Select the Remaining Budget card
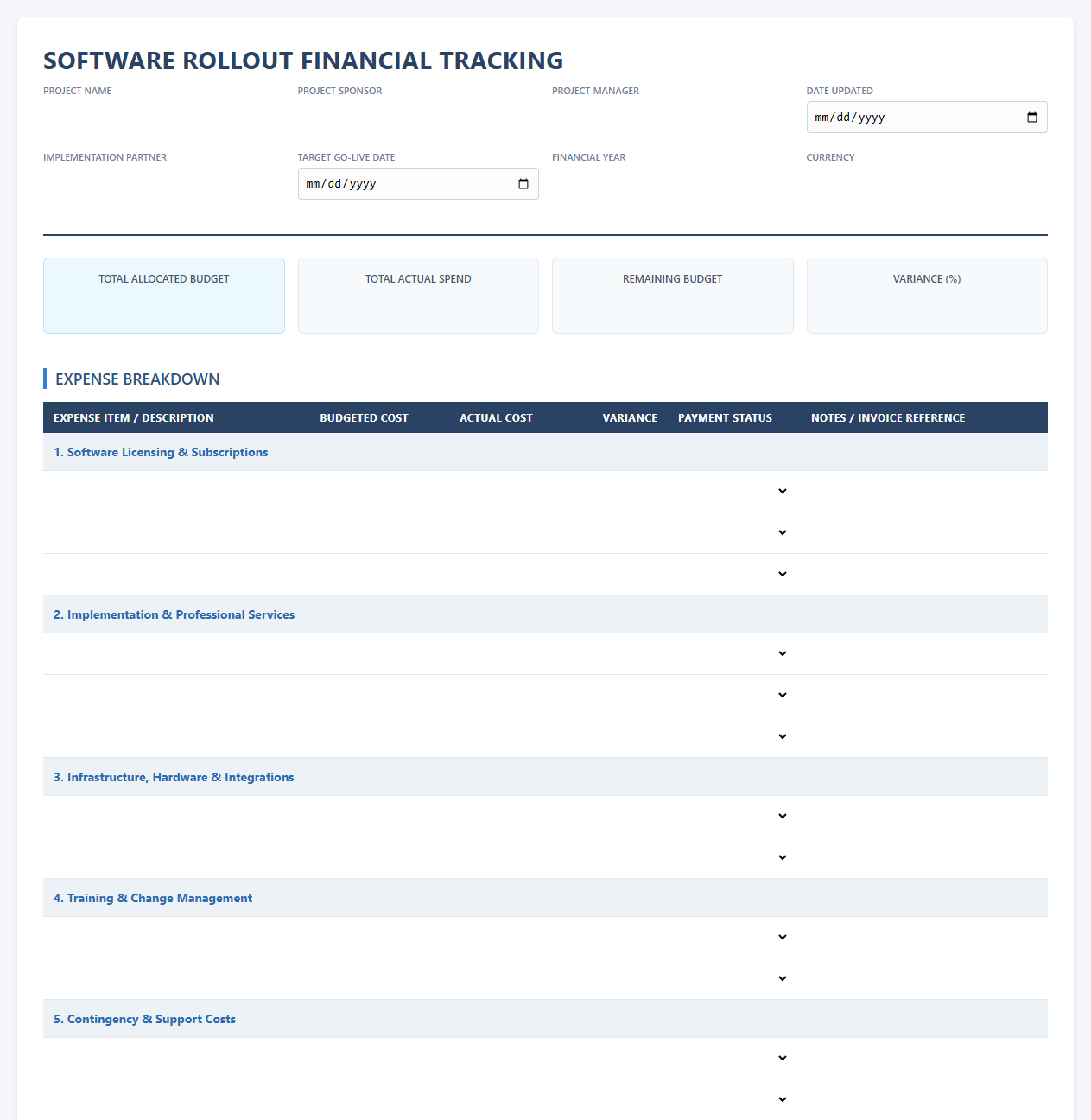 (673, 296)
